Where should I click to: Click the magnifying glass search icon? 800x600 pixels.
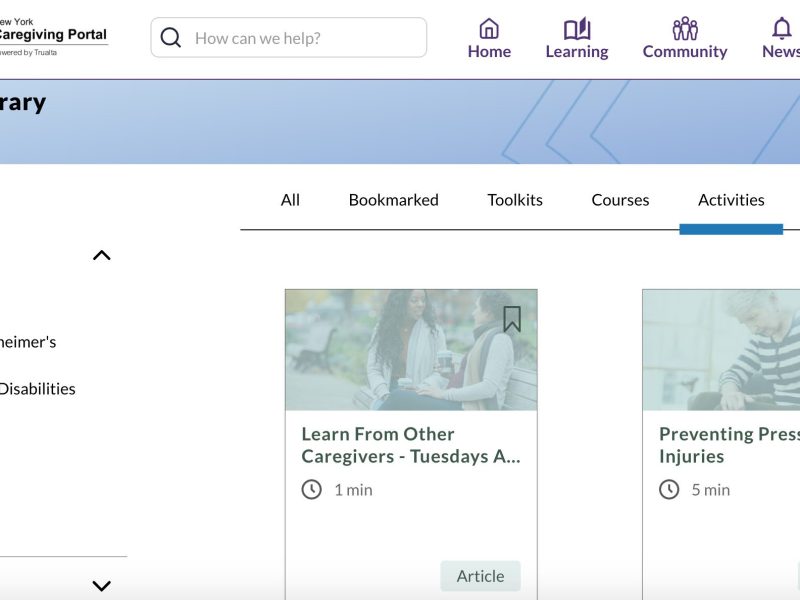tap(171, 38)
